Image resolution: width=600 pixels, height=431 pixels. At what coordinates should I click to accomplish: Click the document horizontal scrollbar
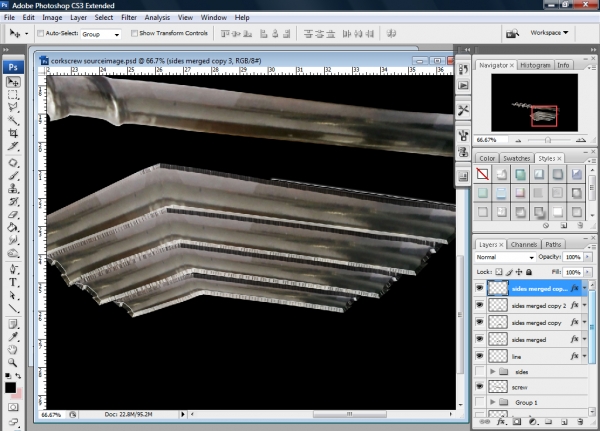tap(349, 414)
